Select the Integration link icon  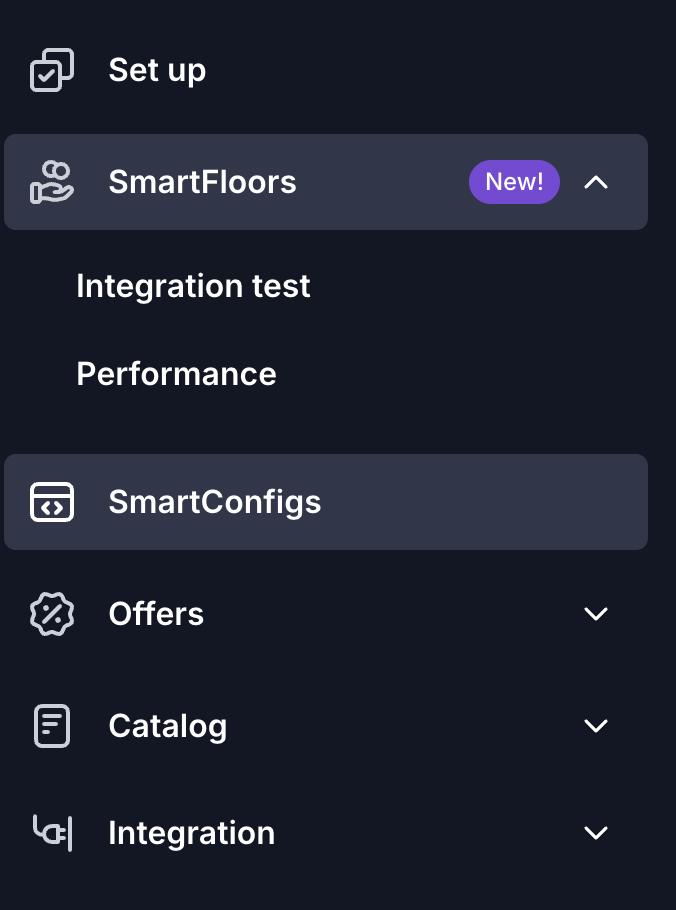coord(52,832)
